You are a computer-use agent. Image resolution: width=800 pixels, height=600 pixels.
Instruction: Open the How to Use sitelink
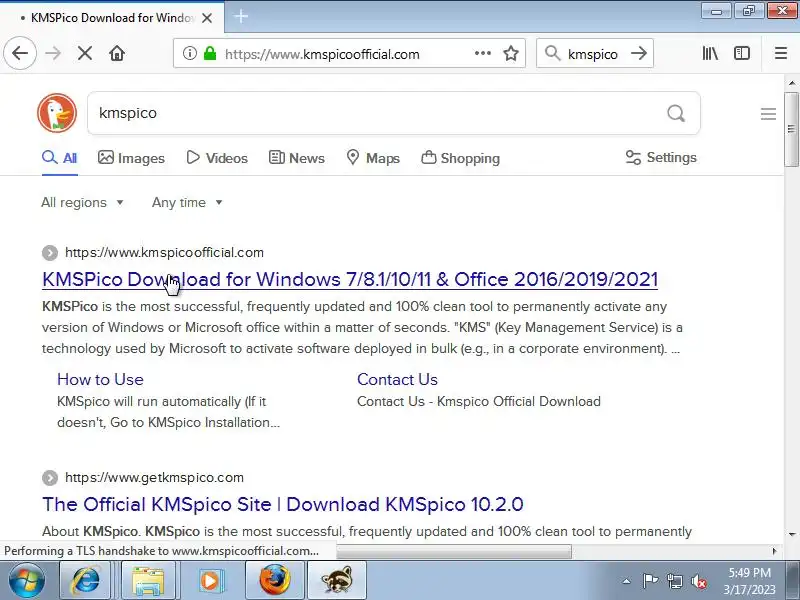point(101,380)
